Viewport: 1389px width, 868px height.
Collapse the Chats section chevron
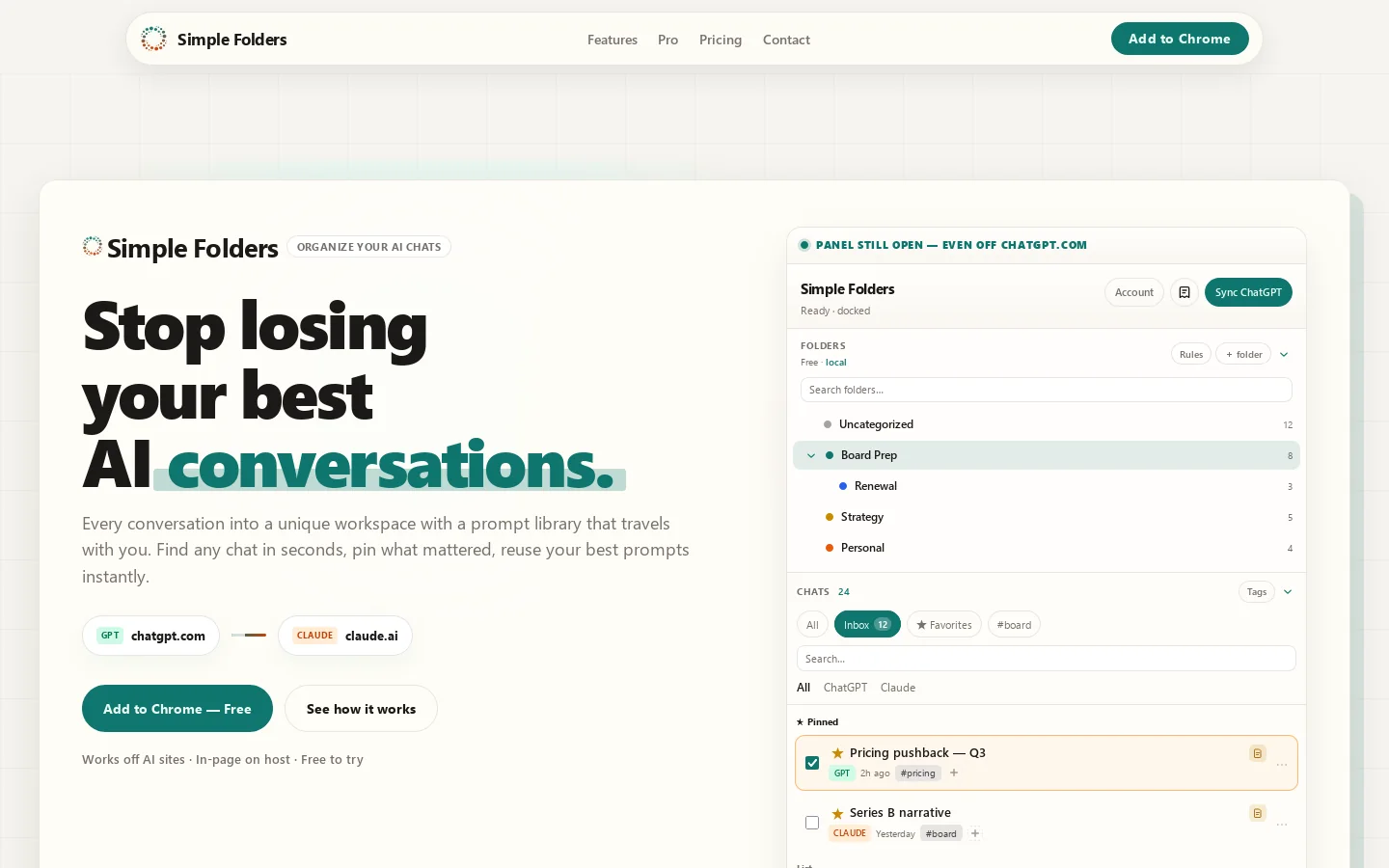[1288, 592]
